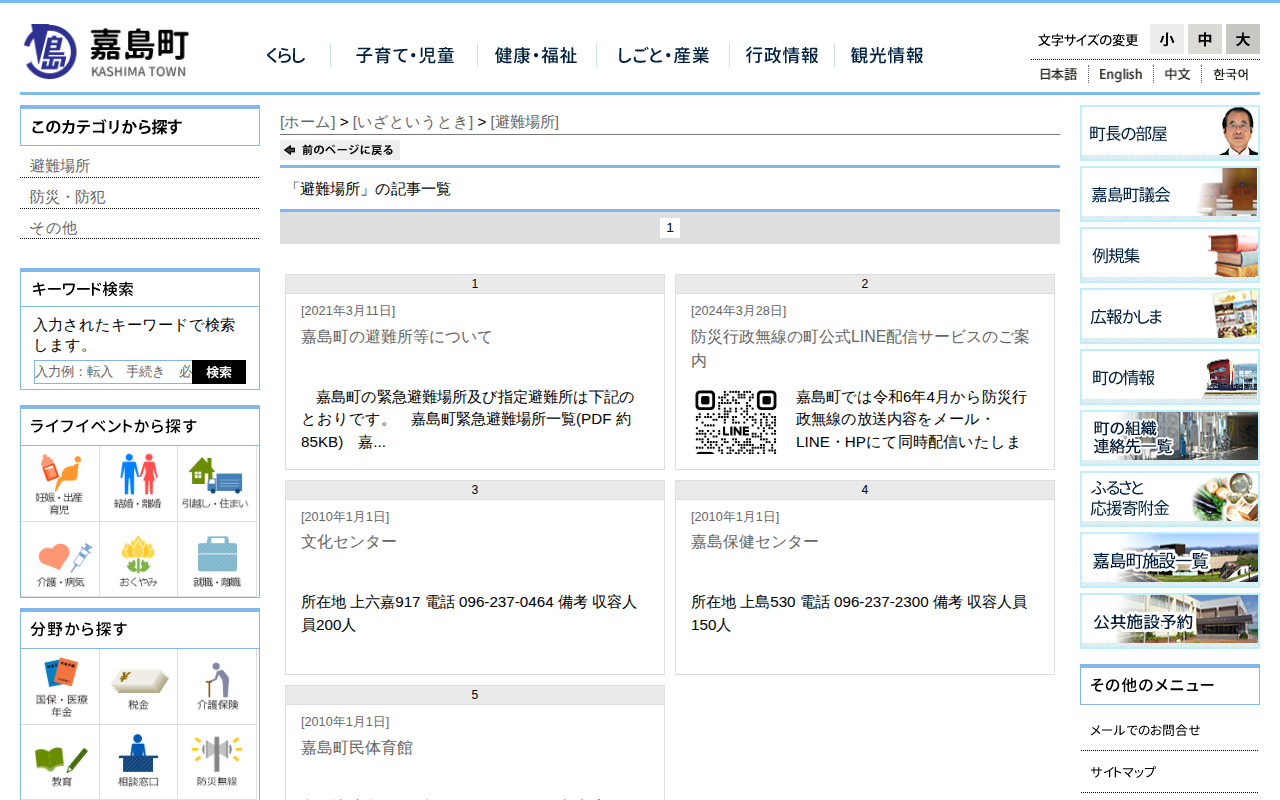
Task: Set text size to large (大)
Action: pos(1242,39)
